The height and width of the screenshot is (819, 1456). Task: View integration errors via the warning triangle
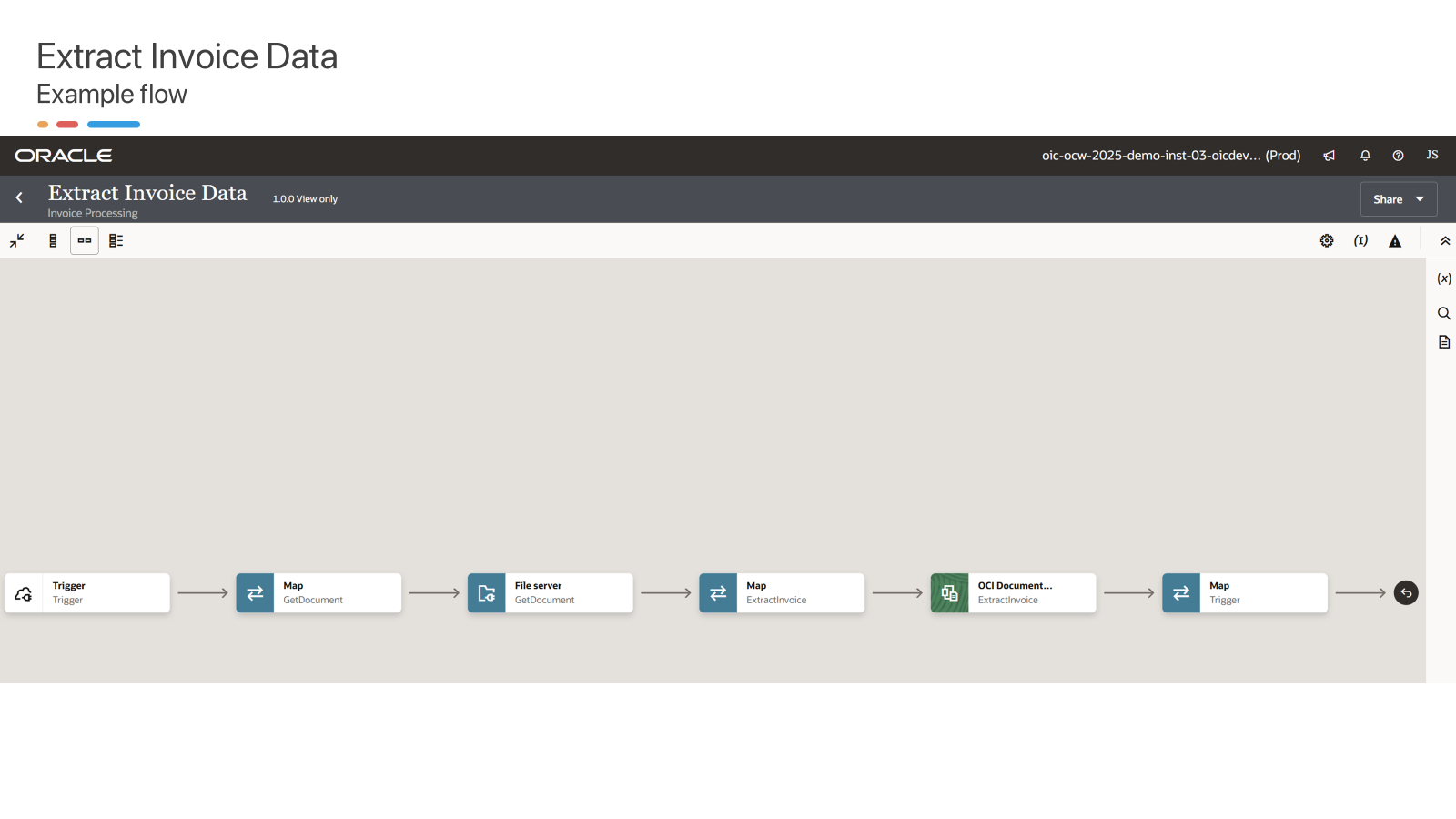tap(1395, 240)
